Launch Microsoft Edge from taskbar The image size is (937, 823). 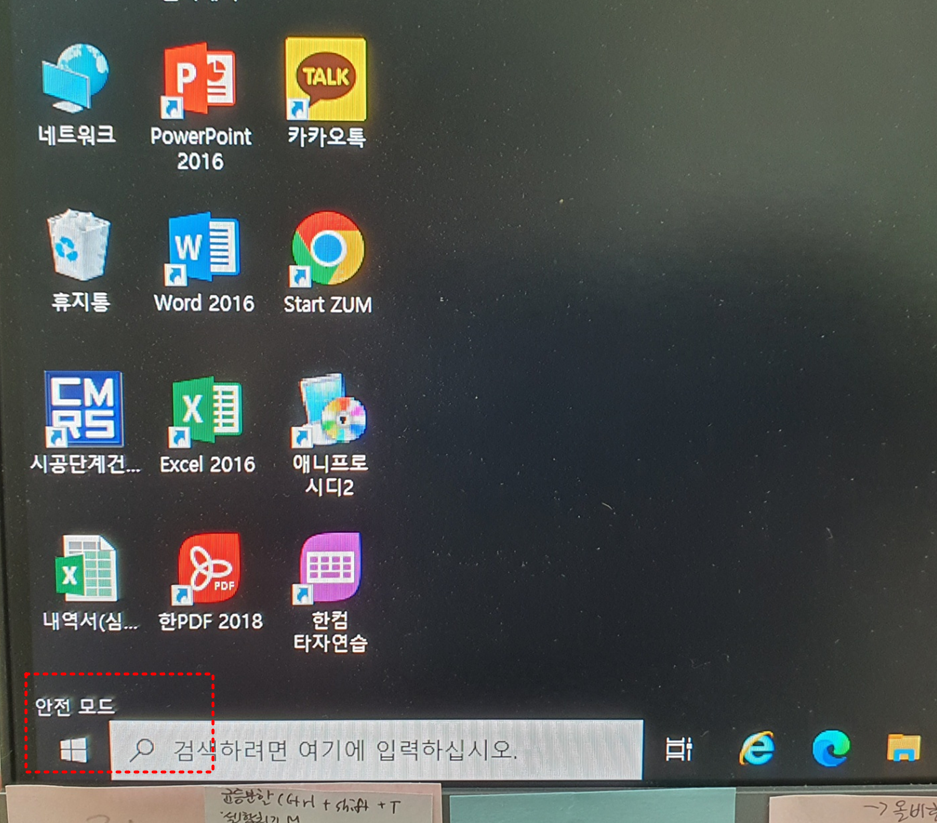831,748
